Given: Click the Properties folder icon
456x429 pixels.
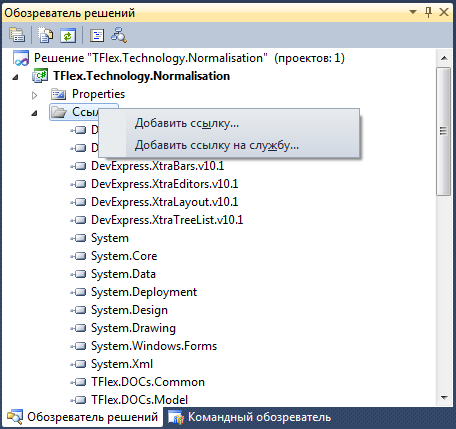Looking at the screenshot, I should pyautogui.click(x=58, y=94).
